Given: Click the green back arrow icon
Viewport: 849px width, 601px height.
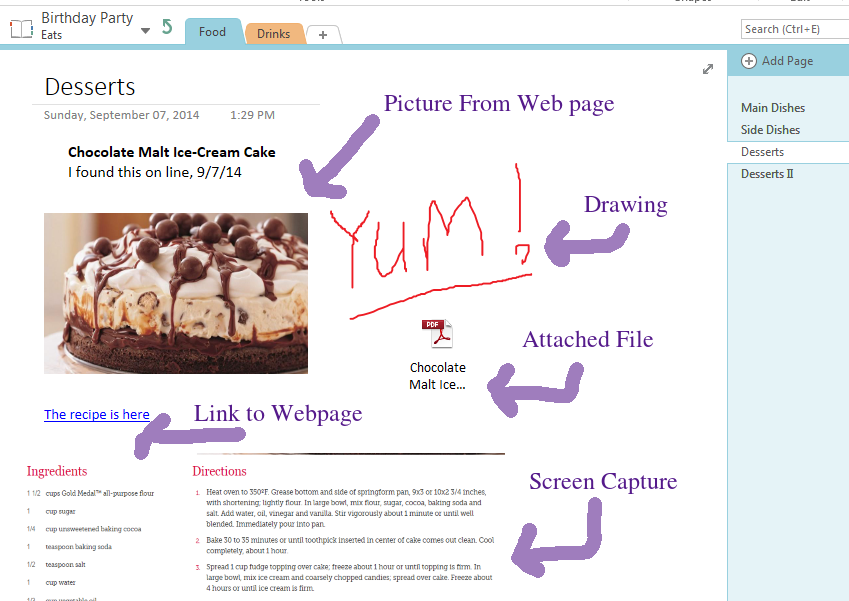Looking at the screenshot, I should tap(167, 28).
